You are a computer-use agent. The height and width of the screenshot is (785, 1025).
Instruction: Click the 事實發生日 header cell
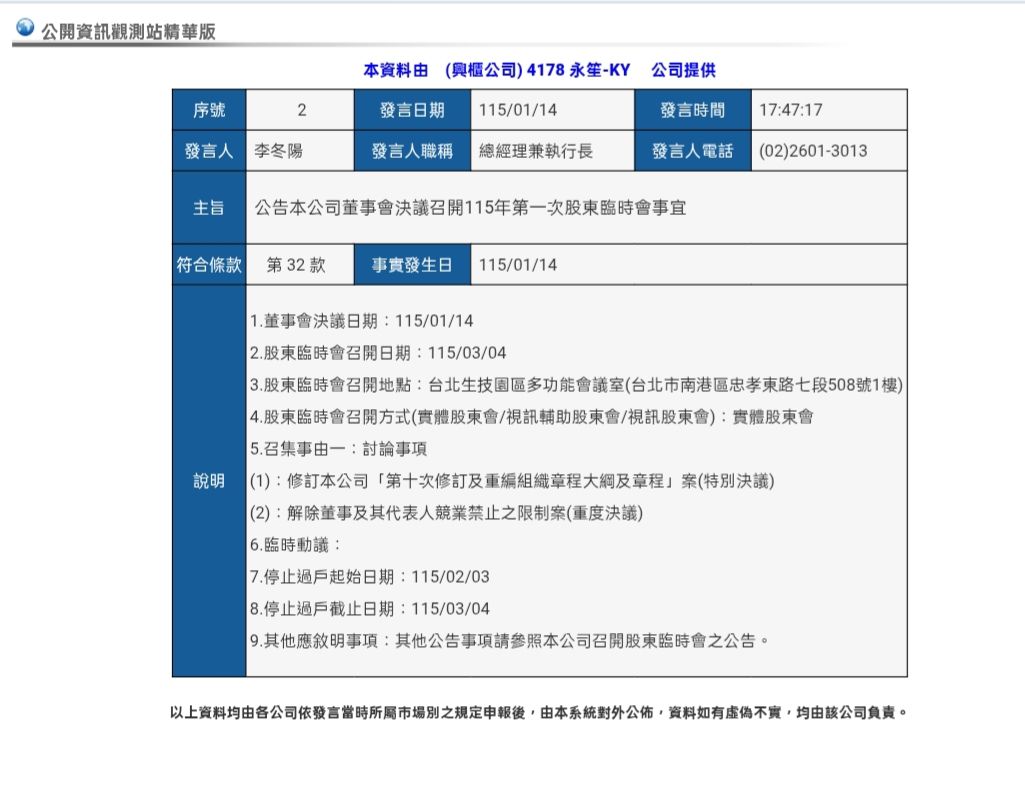click(412, 265)
